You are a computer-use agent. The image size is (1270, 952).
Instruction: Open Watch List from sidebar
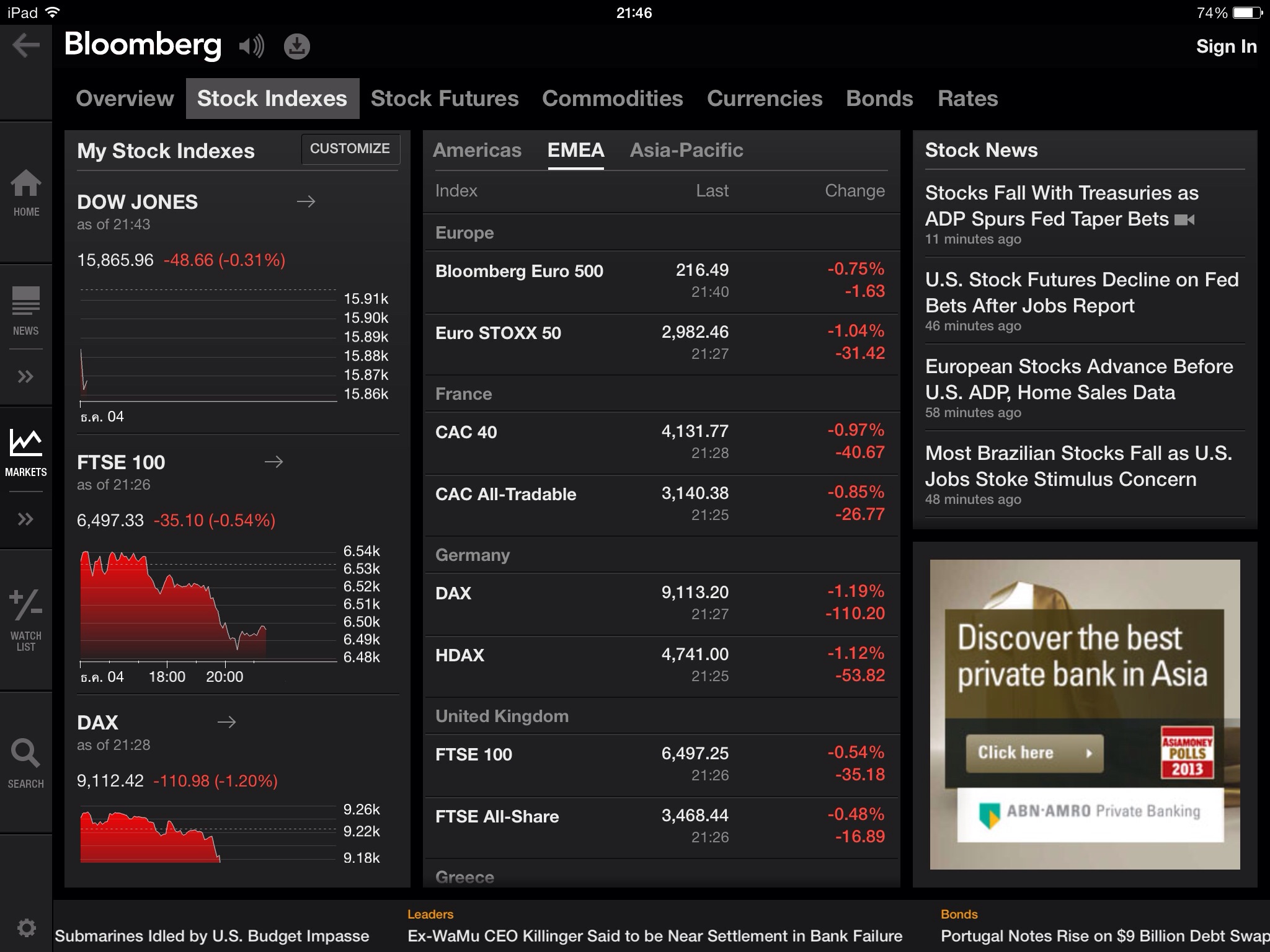pyautogui.click(x=26, y=620)
